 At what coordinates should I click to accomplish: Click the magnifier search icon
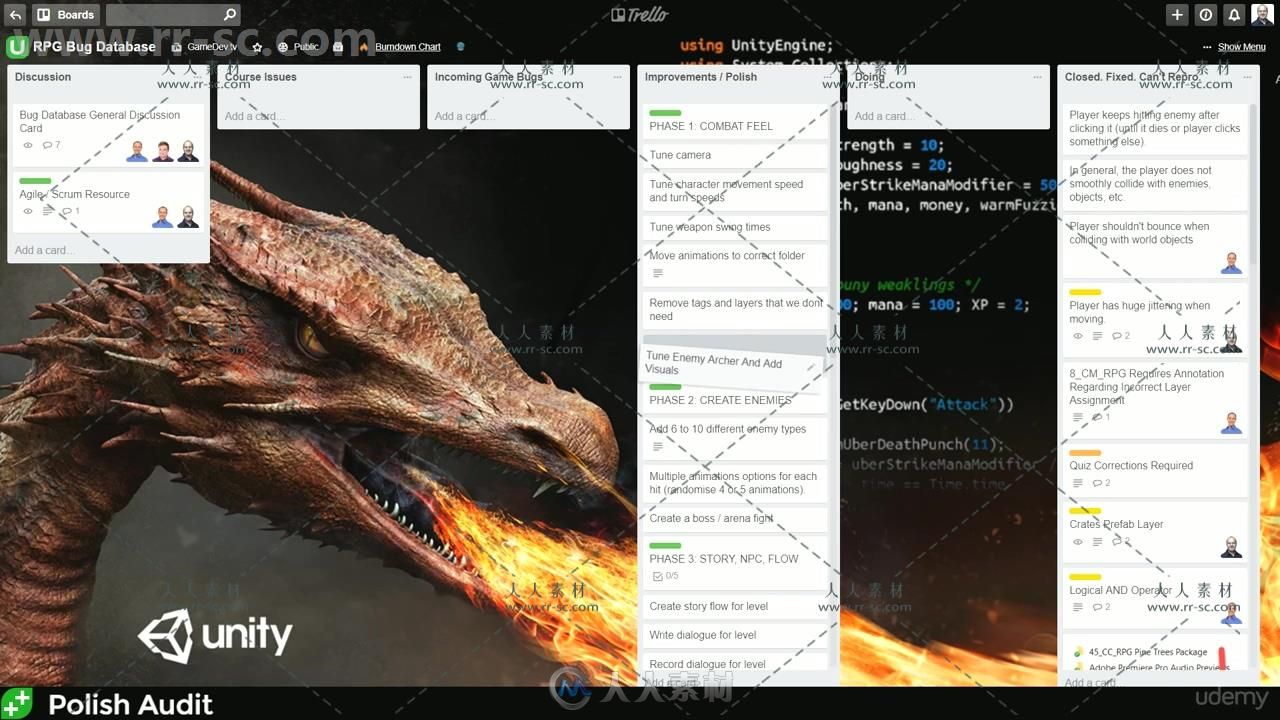coord(229,14)
